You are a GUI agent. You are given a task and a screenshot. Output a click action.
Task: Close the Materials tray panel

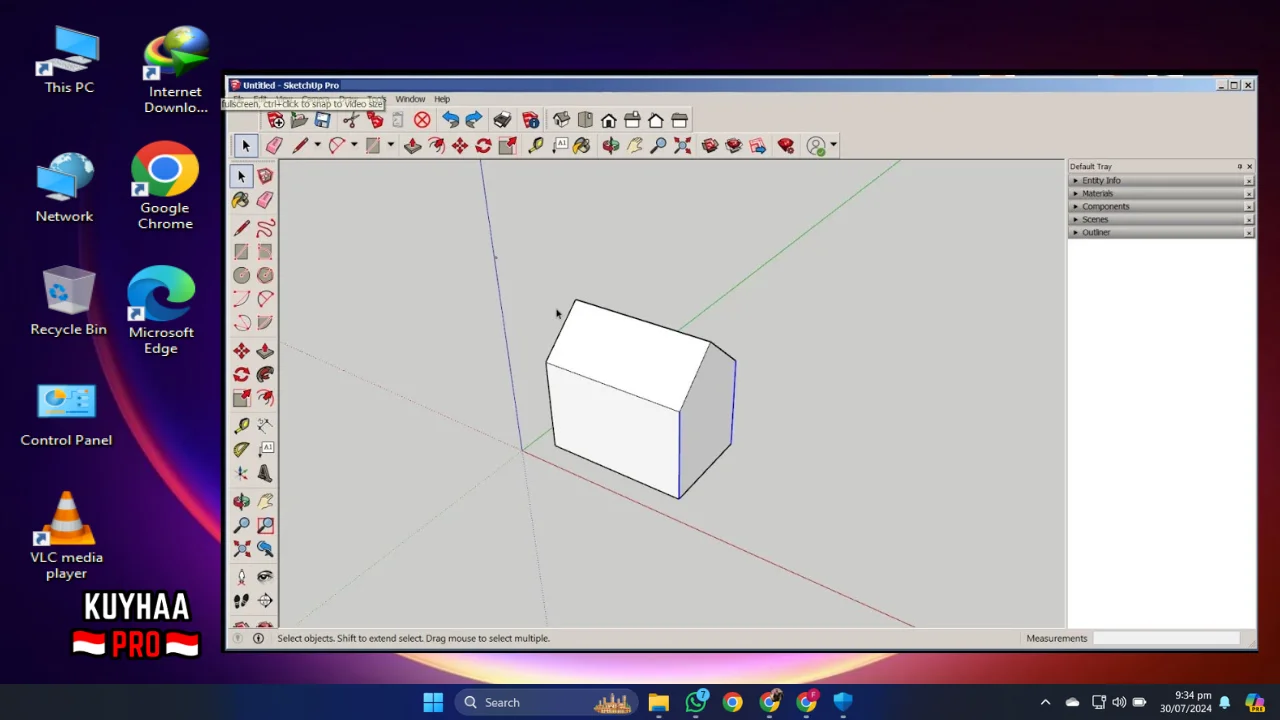coord(1249,194)
